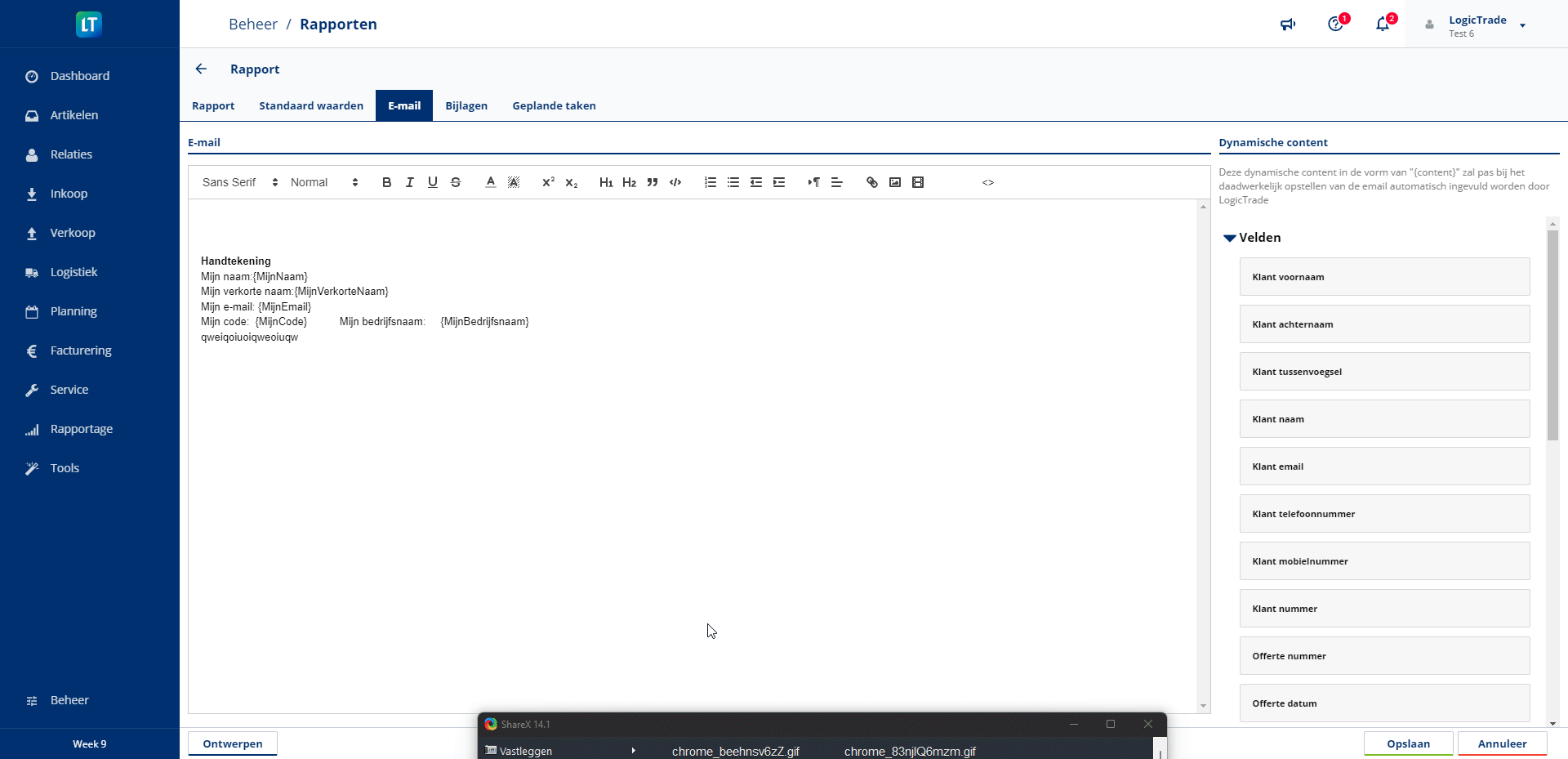Open the help icon with badge
This screenshot has height=759, width=1568.
[x=1337, y=24]
